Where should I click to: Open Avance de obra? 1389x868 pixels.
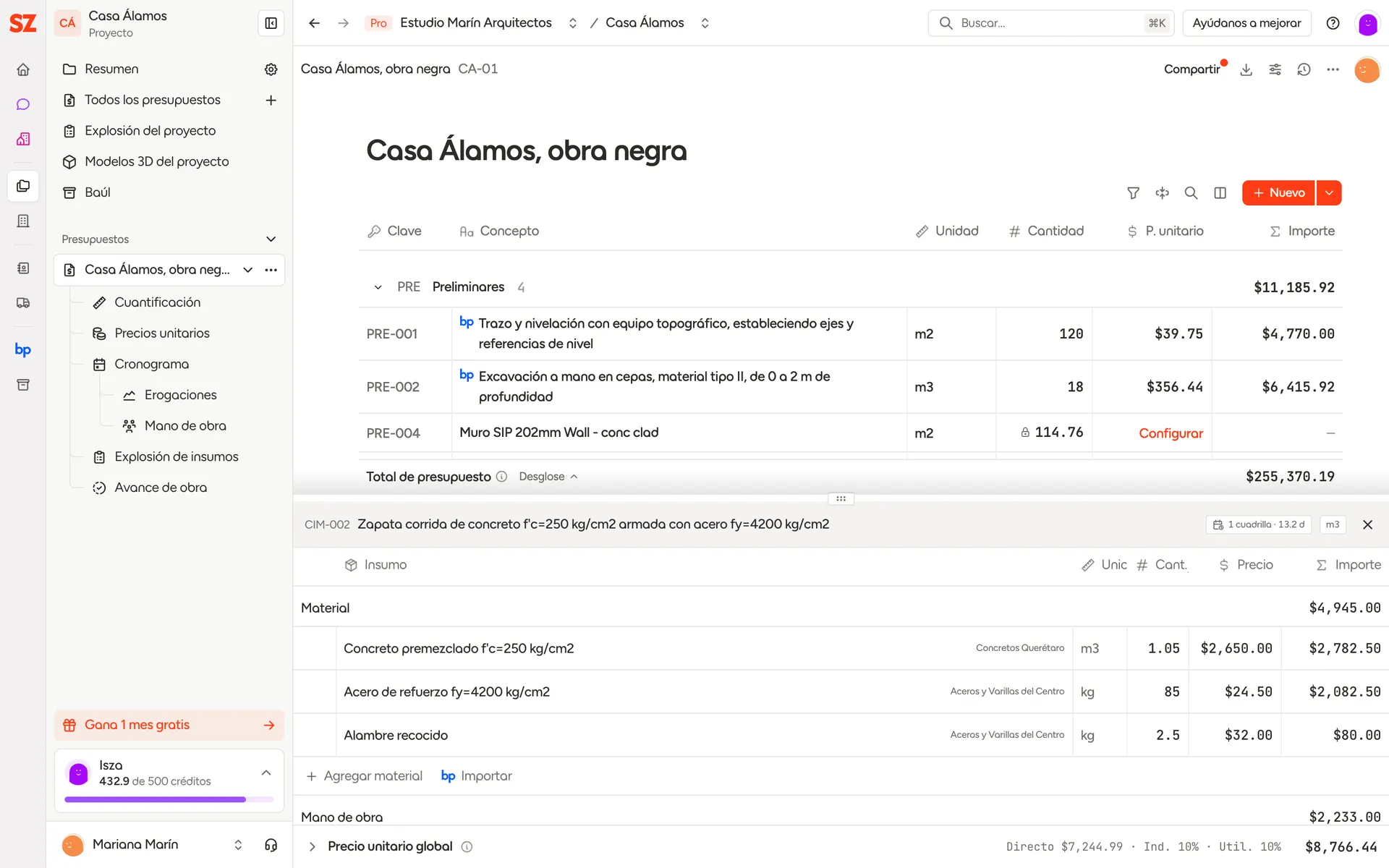pyautogui.click(x=161, y=488)
